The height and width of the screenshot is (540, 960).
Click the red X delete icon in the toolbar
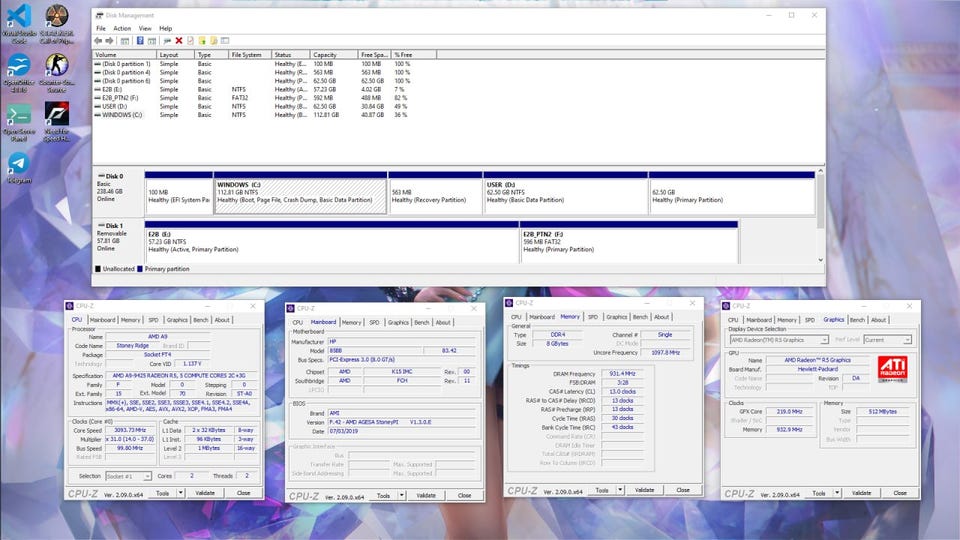[179, 41]
